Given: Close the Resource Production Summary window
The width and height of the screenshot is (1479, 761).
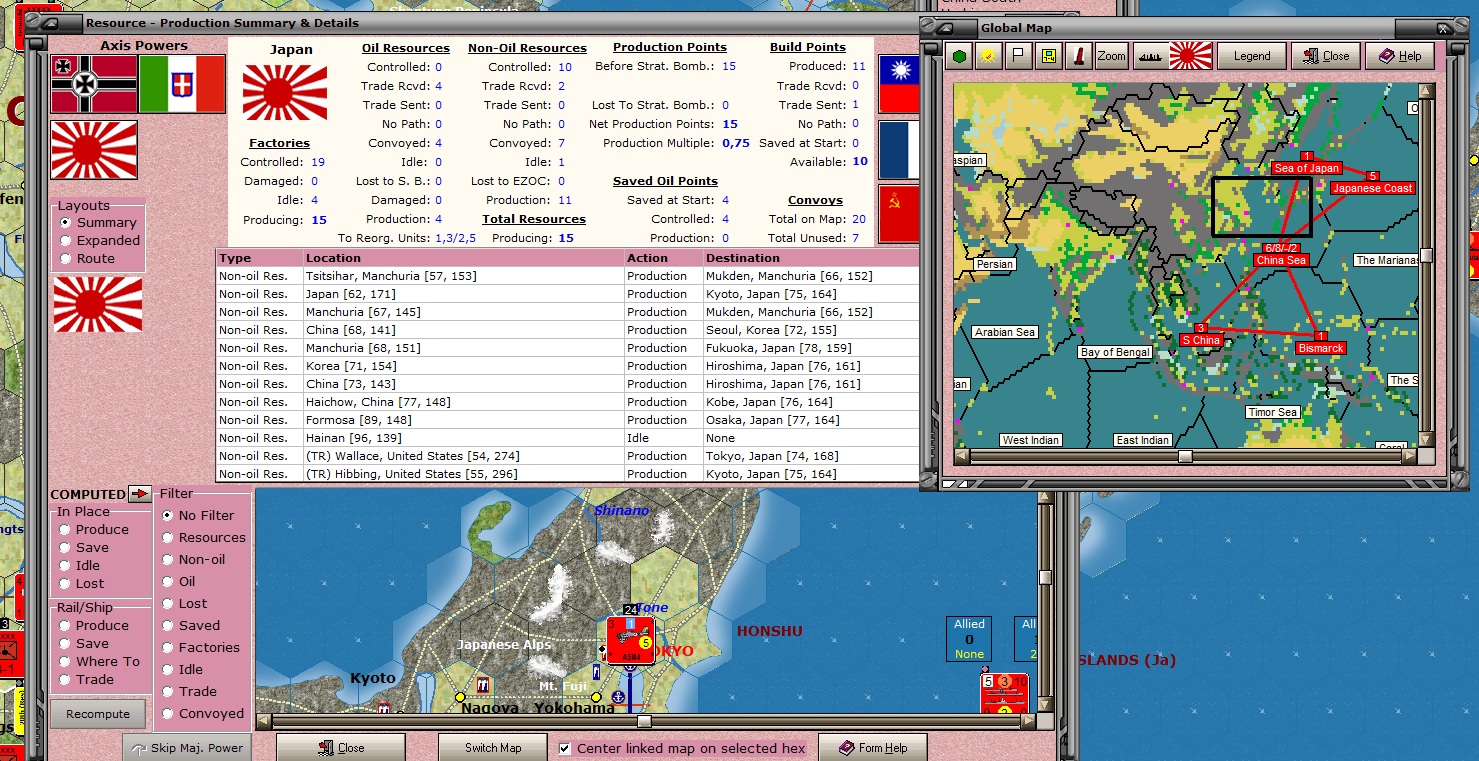Looking at the screenshot, I should [x=341, y=748].
